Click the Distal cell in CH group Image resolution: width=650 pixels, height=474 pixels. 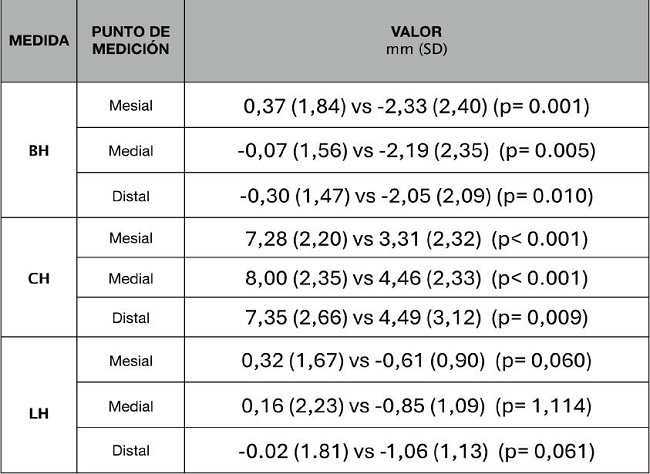pyautogui.click(x=130, y=317)
